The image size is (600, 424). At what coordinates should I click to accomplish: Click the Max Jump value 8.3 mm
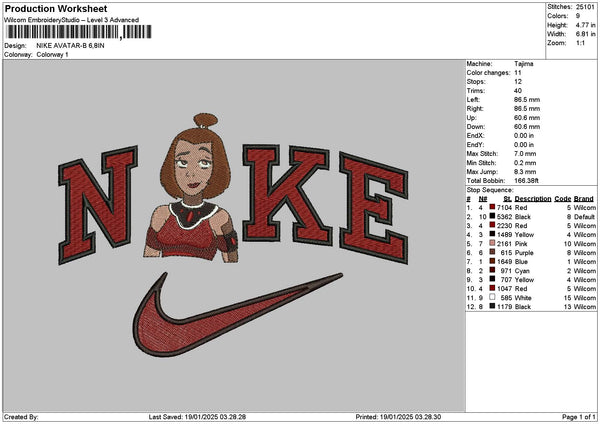pyautogui.click(x=525, y=171)
